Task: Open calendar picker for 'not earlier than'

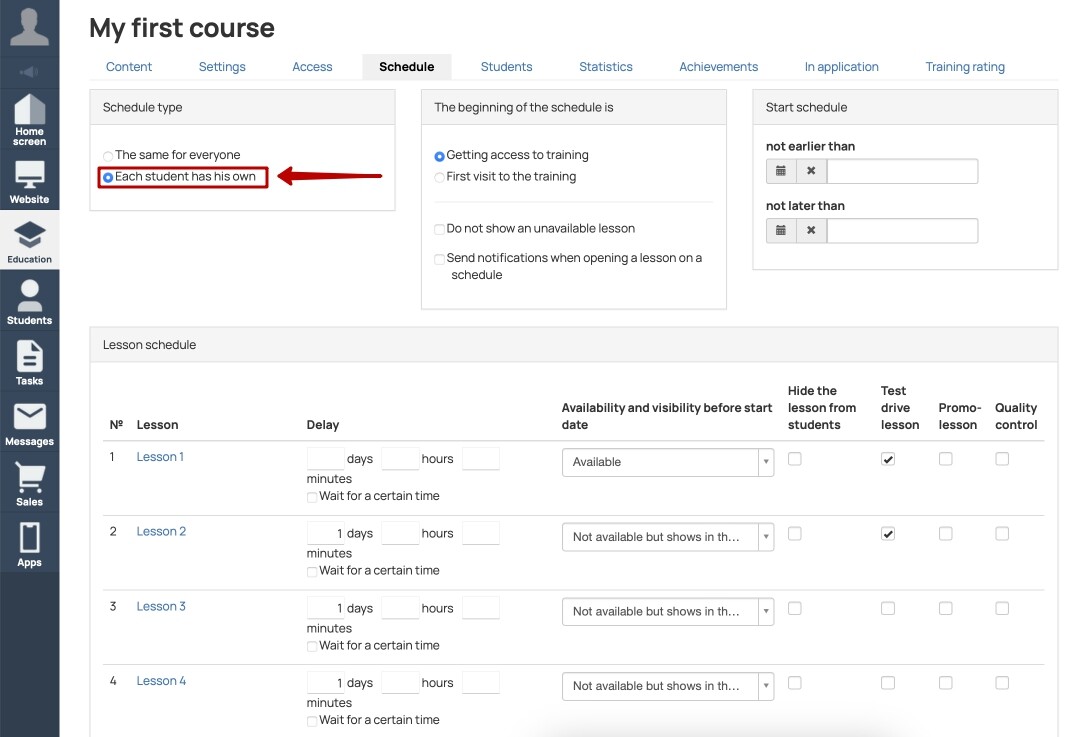Action: (781, 171)
